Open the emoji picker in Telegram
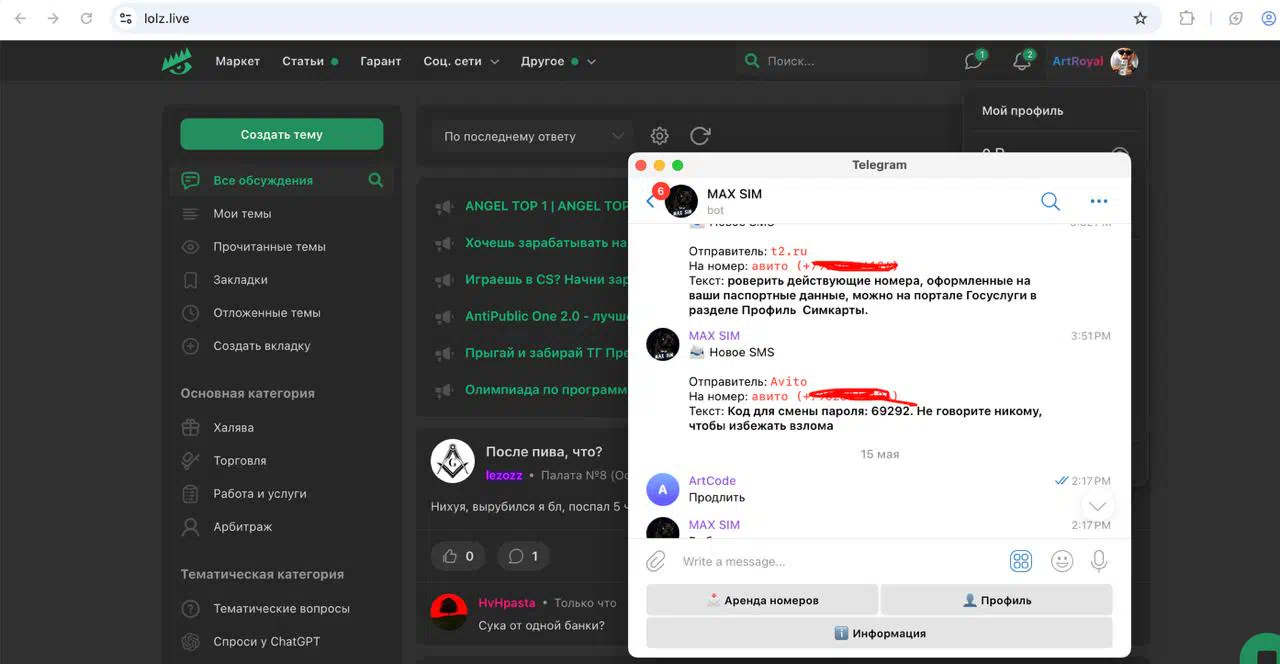Screen dimensions: 1280x664 (1062, 561)
